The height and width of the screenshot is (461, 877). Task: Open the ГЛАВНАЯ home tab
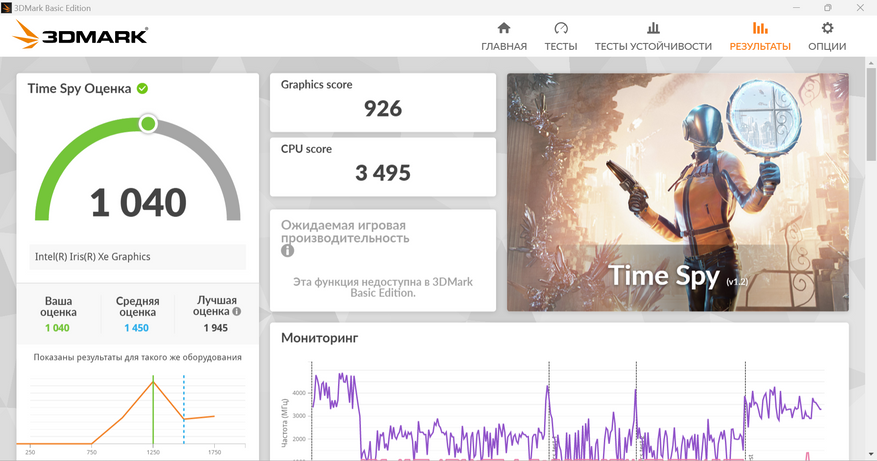point(504,37)
